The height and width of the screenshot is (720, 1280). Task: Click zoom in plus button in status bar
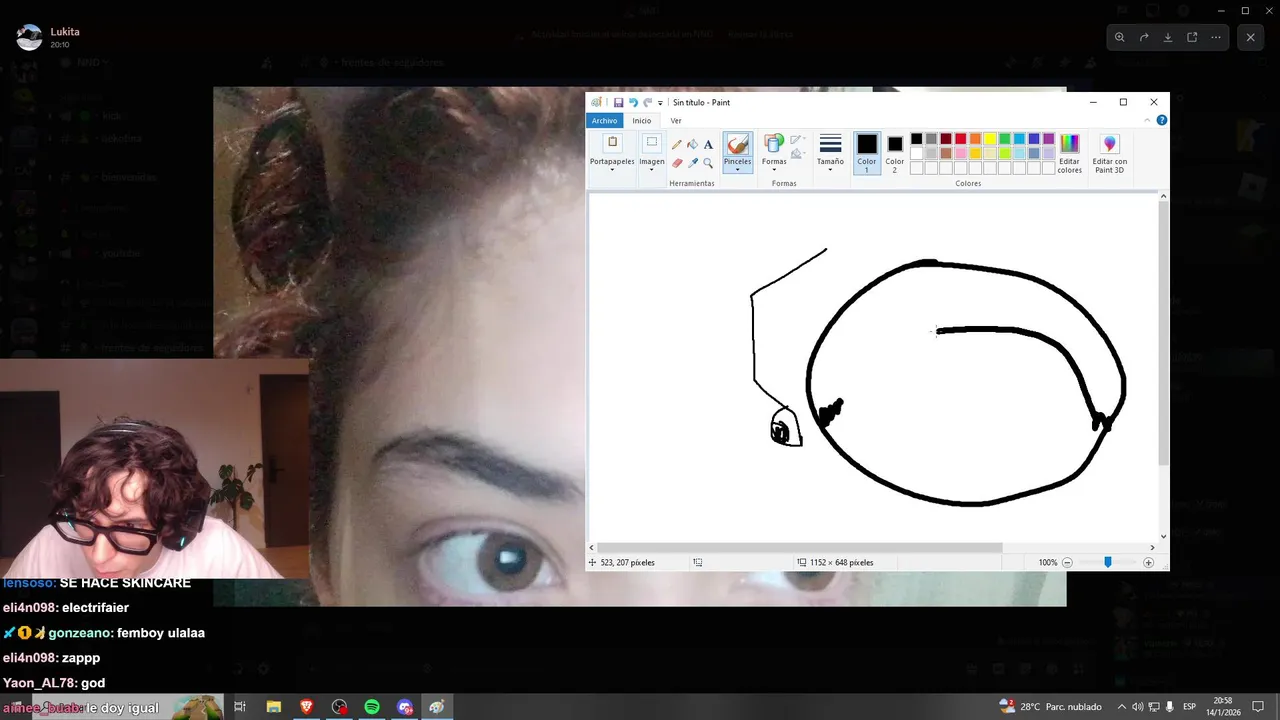point(1148,563)
